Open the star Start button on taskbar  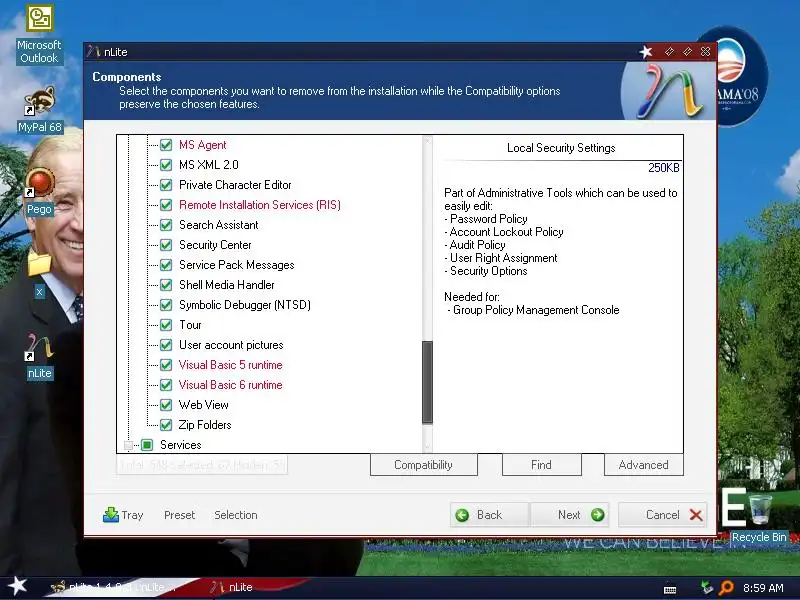tap(17, 586)
